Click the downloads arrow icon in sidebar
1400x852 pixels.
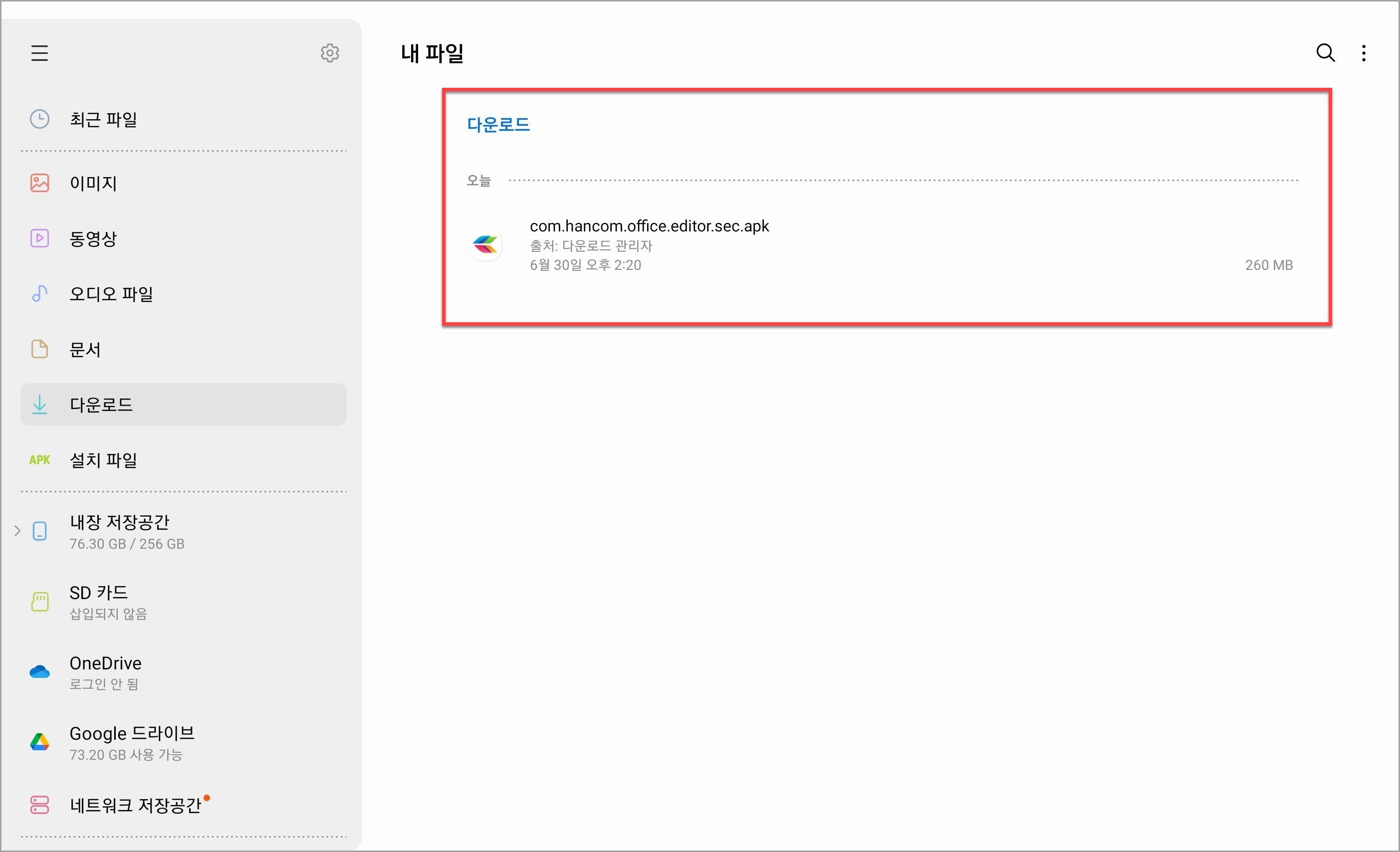click(39, 405)
